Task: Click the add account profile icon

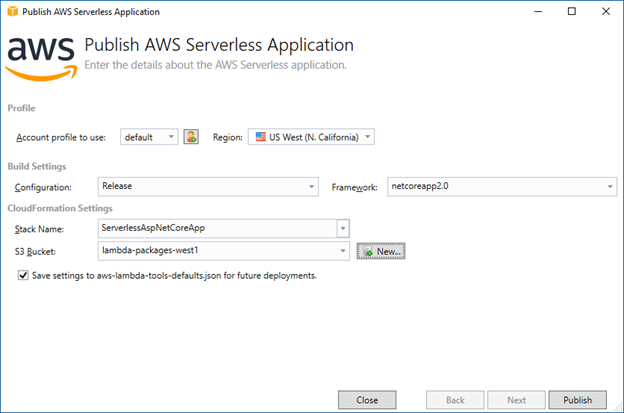Action: [191, 137]
